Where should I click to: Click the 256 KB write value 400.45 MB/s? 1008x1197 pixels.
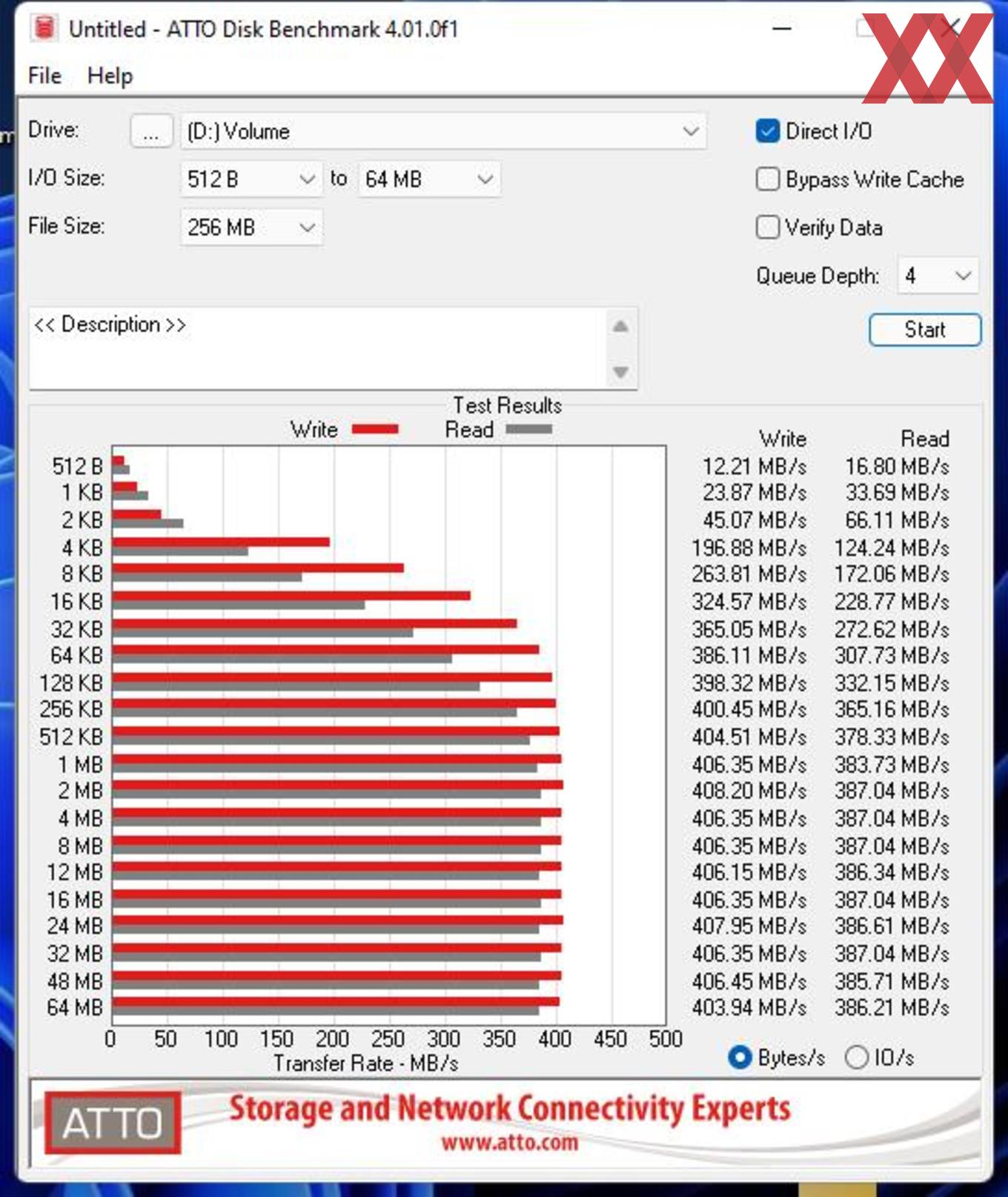[x=749, y=709]
